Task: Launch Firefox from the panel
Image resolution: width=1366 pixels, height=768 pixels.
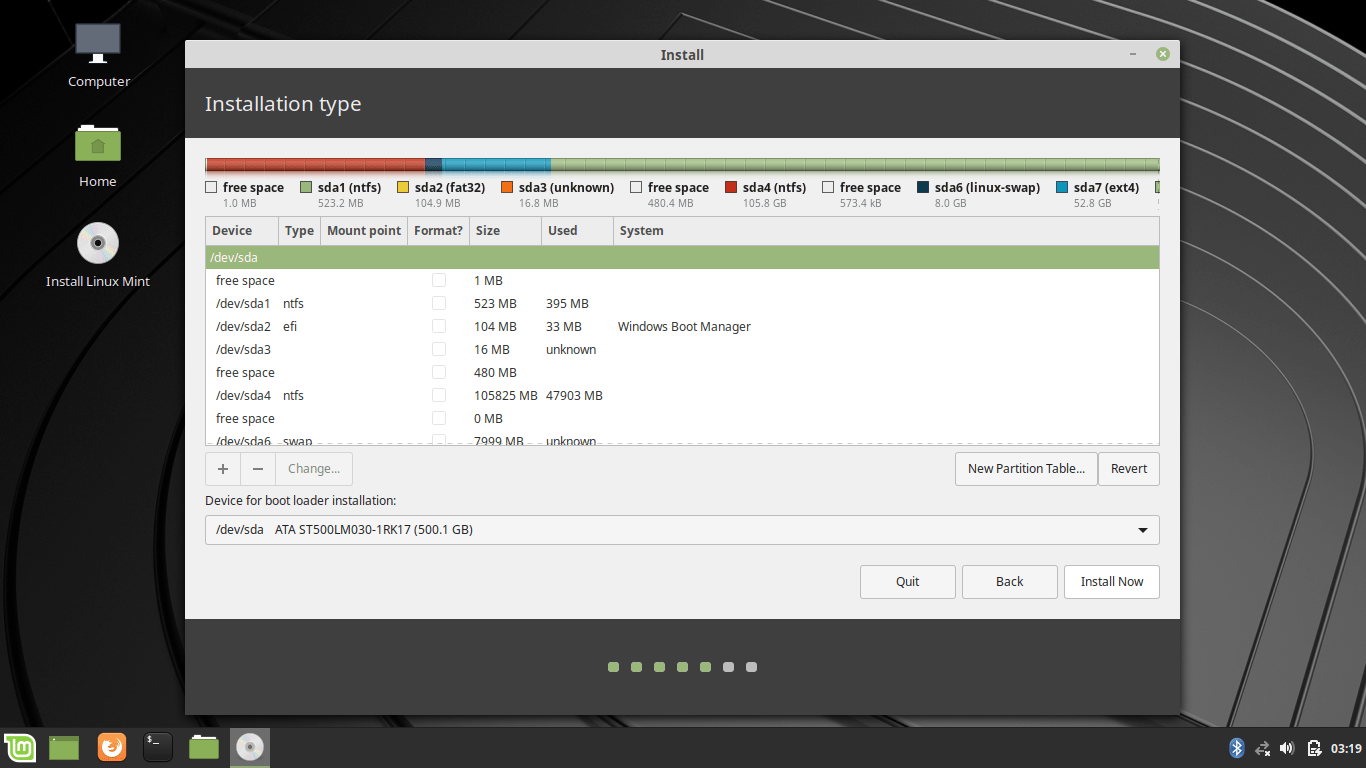Action: pyautogui.click(x=112, y=747)
